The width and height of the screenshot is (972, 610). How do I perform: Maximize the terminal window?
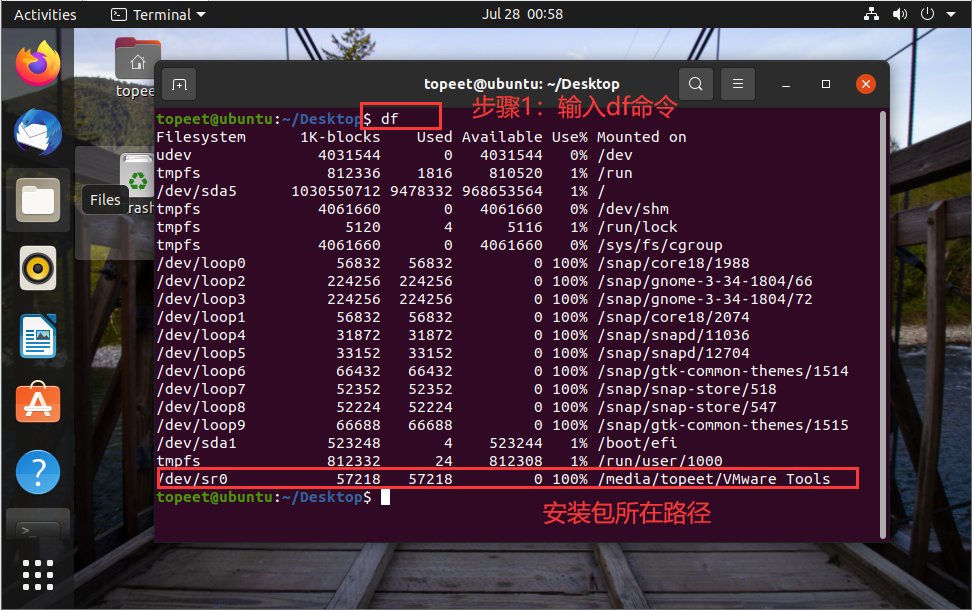coord(826,84)
